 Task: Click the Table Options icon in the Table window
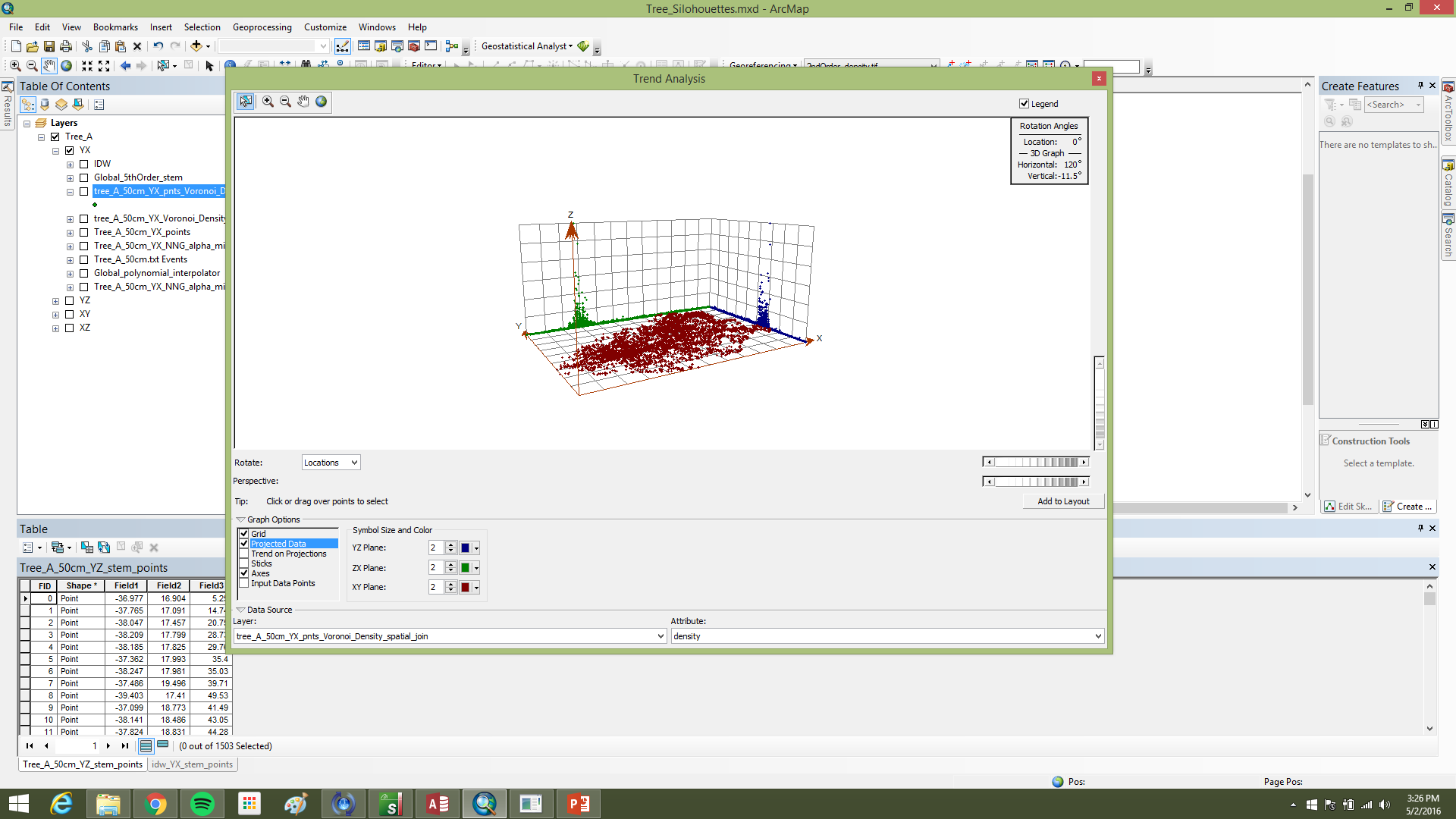tap(29, 547)
